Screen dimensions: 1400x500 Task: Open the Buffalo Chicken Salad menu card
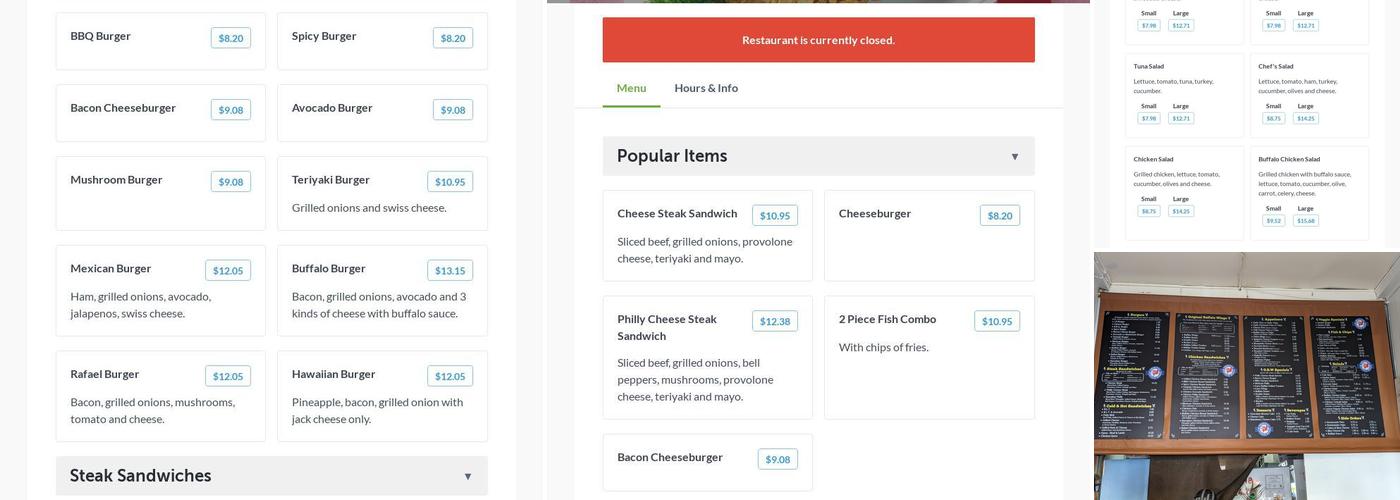[1308, 192]
